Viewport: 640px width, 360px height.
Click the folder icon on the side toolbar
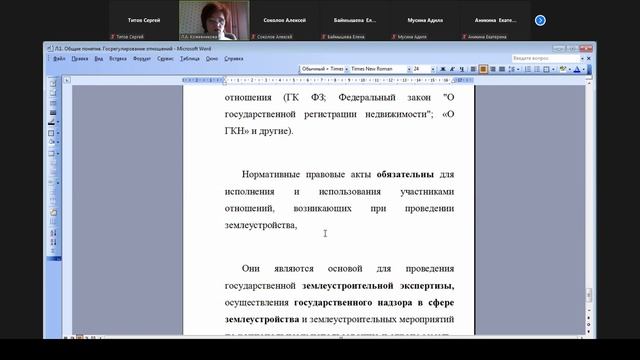click(53, 213)
